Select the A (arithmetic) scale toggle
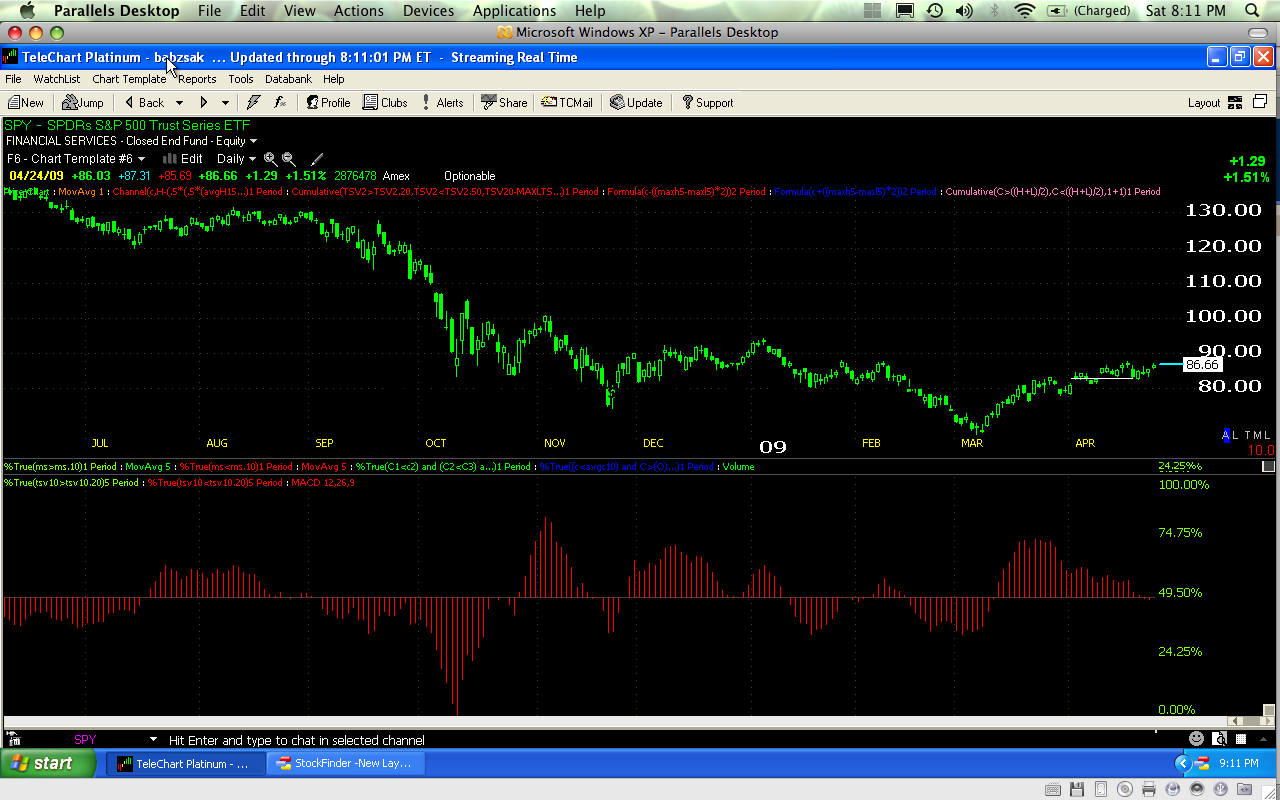Screen dimensions: 1280x800 pyautogui.click(x=1226, y=435)
